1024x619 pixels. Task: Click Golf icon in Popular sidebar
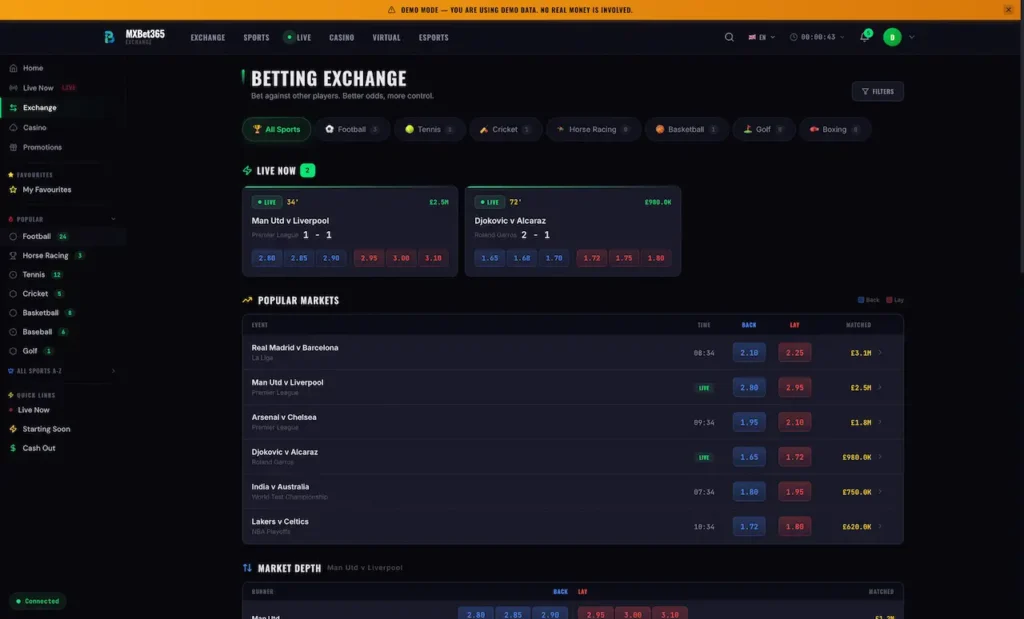click(13, 351)
